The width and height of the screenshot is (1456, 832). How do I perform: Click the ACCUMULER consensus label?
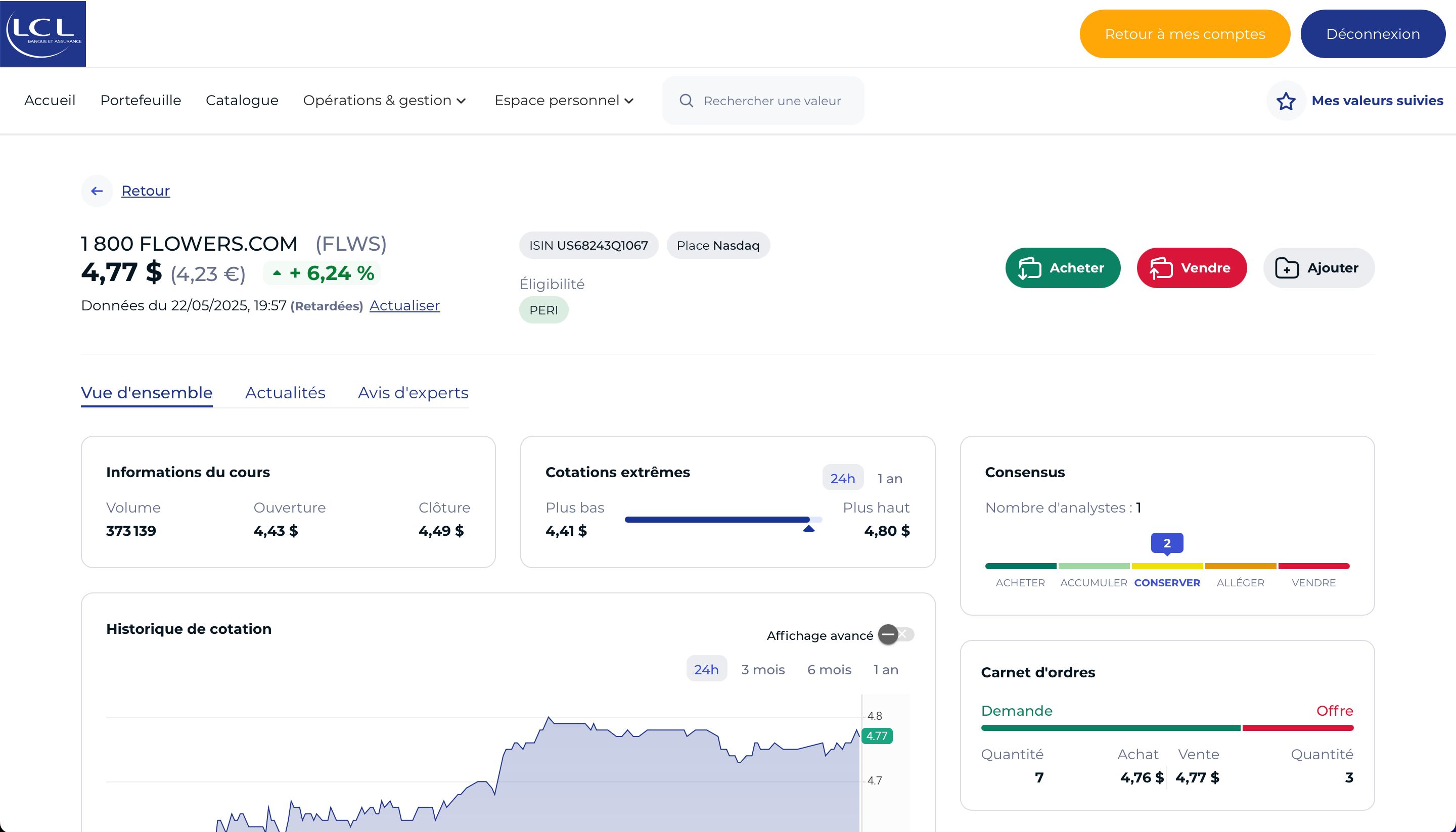point(1094,583)
